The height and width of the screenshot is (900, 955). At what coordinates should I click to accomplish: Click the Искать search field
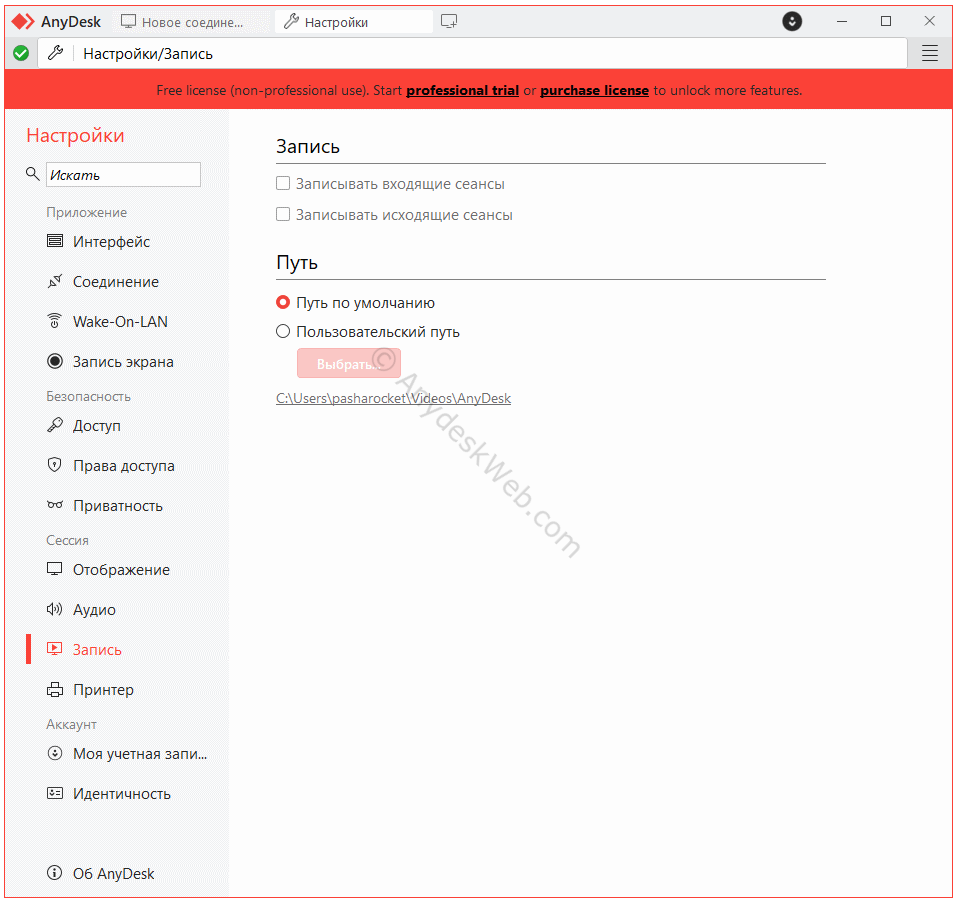[x=123, y=175]
